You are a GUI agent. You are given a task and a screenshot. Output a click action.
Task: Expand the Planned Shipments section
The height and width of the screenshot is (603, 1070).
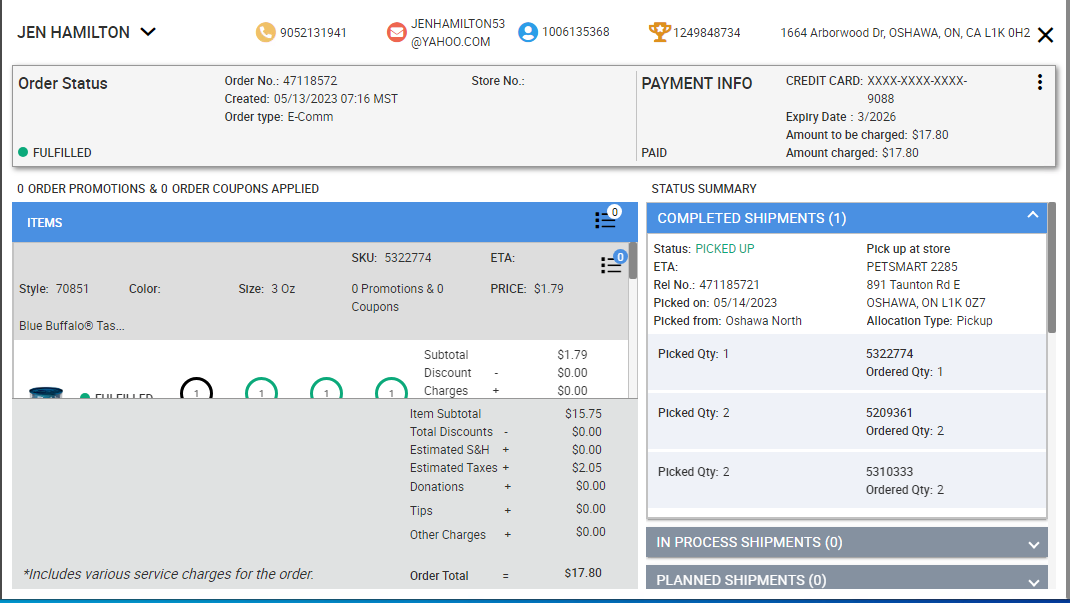[x=1033, y=581]
